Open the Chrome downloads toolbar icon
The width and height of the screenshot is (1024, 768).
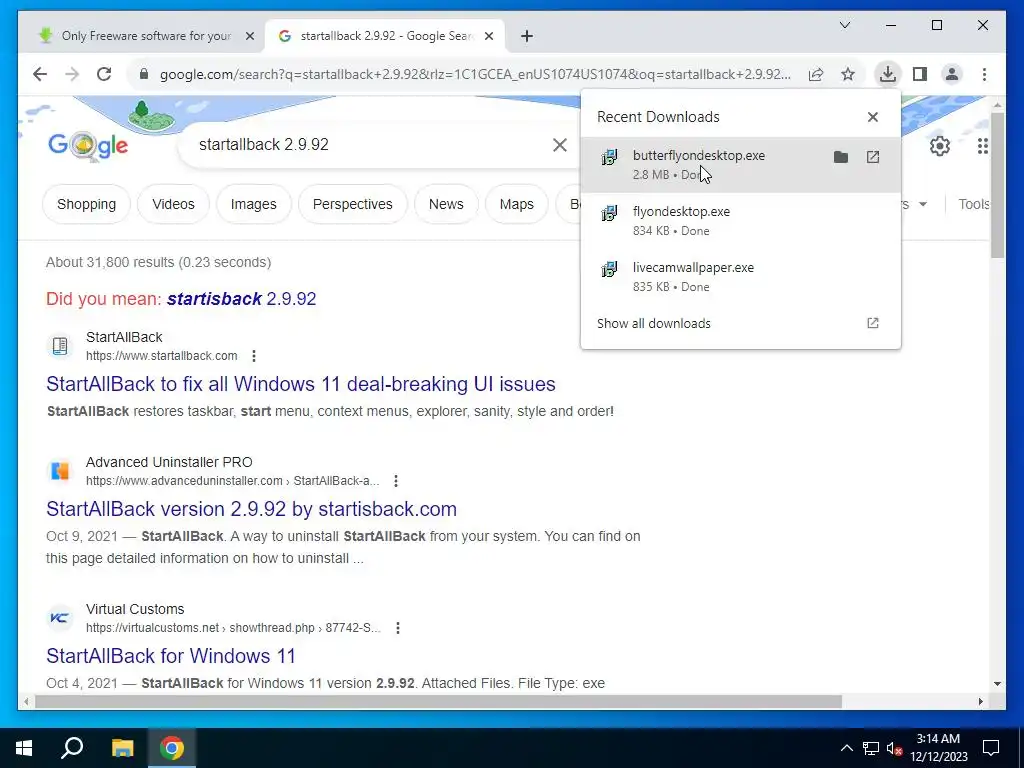coord(888,74)
